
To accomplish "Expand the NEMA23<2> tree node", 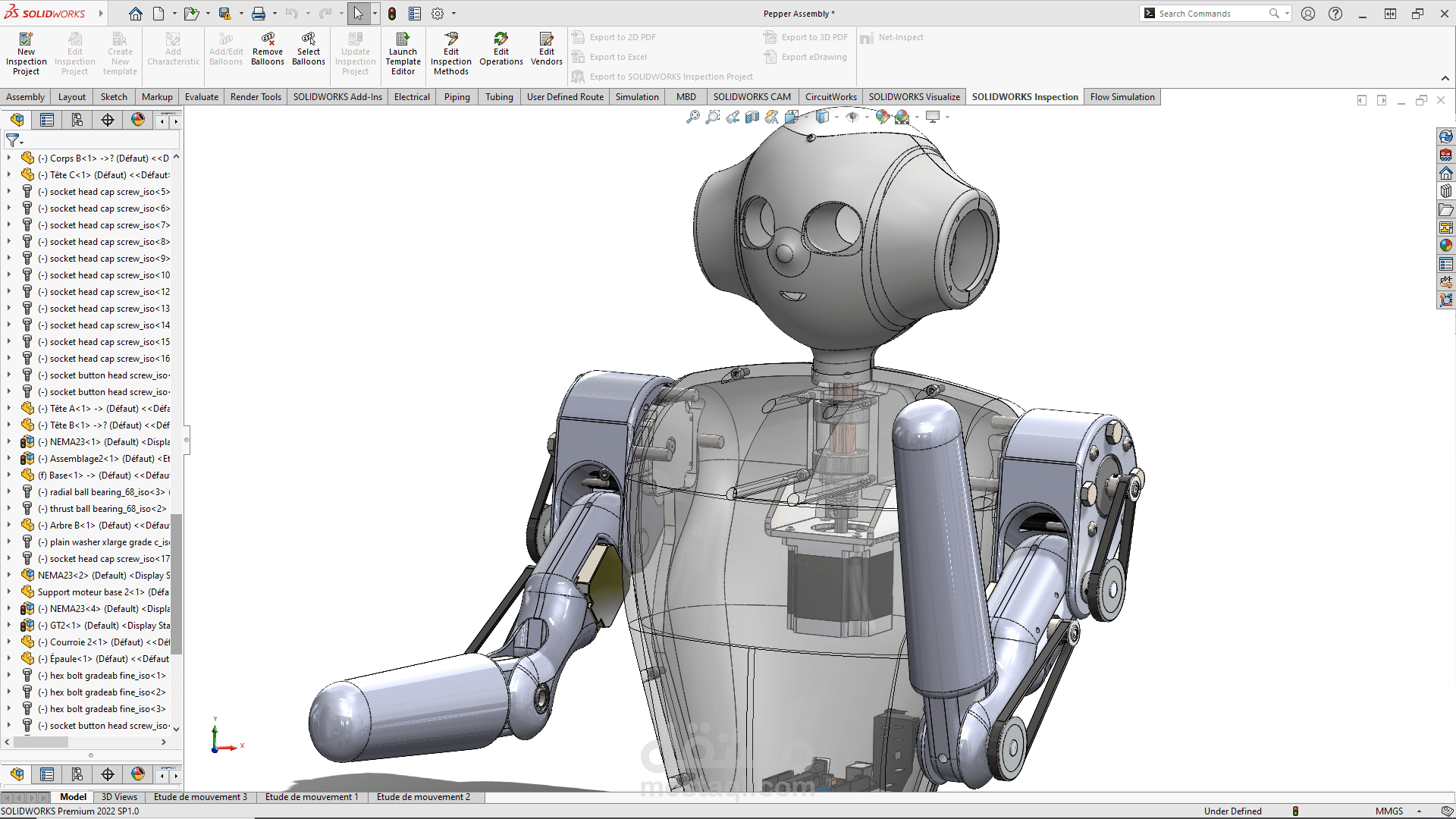I will coord(9,575).
